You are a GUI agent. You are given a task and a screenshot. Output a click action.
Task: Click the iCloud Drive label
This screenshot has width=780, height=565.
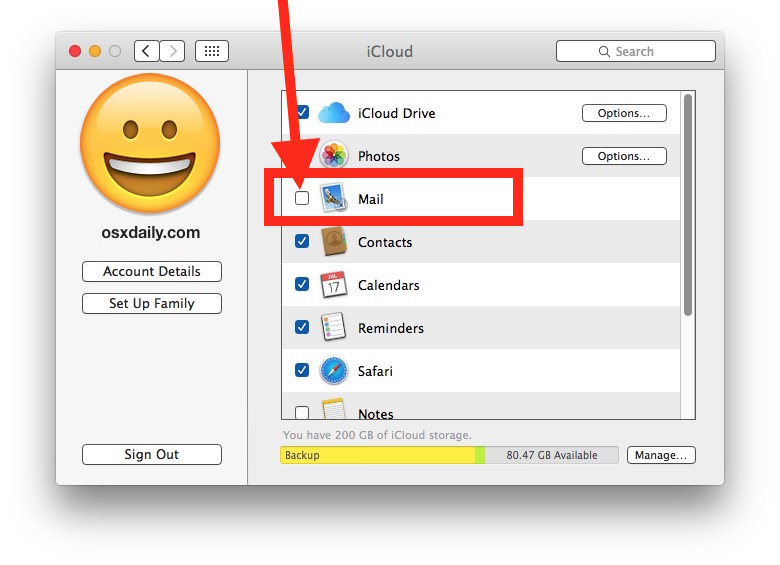(x=396, y=113)
